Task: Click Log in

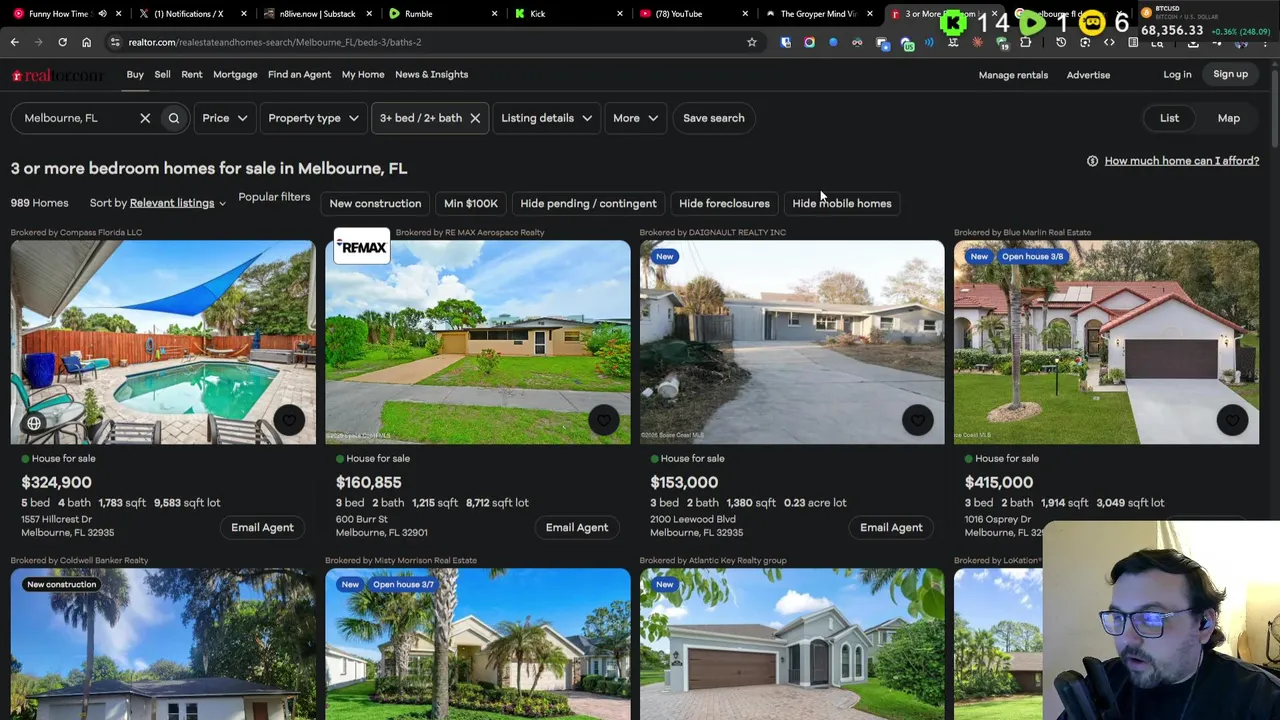Action: coord(1177,74)
